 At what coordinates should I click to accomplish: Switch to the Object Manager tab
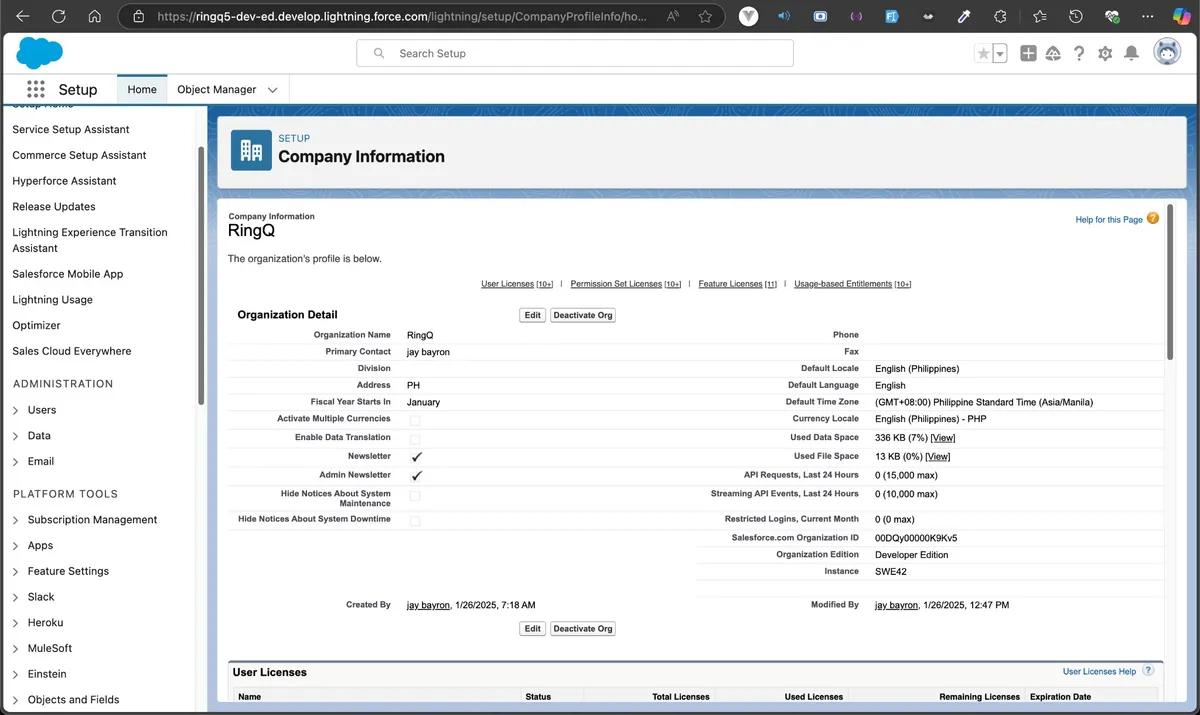[217, 89]
